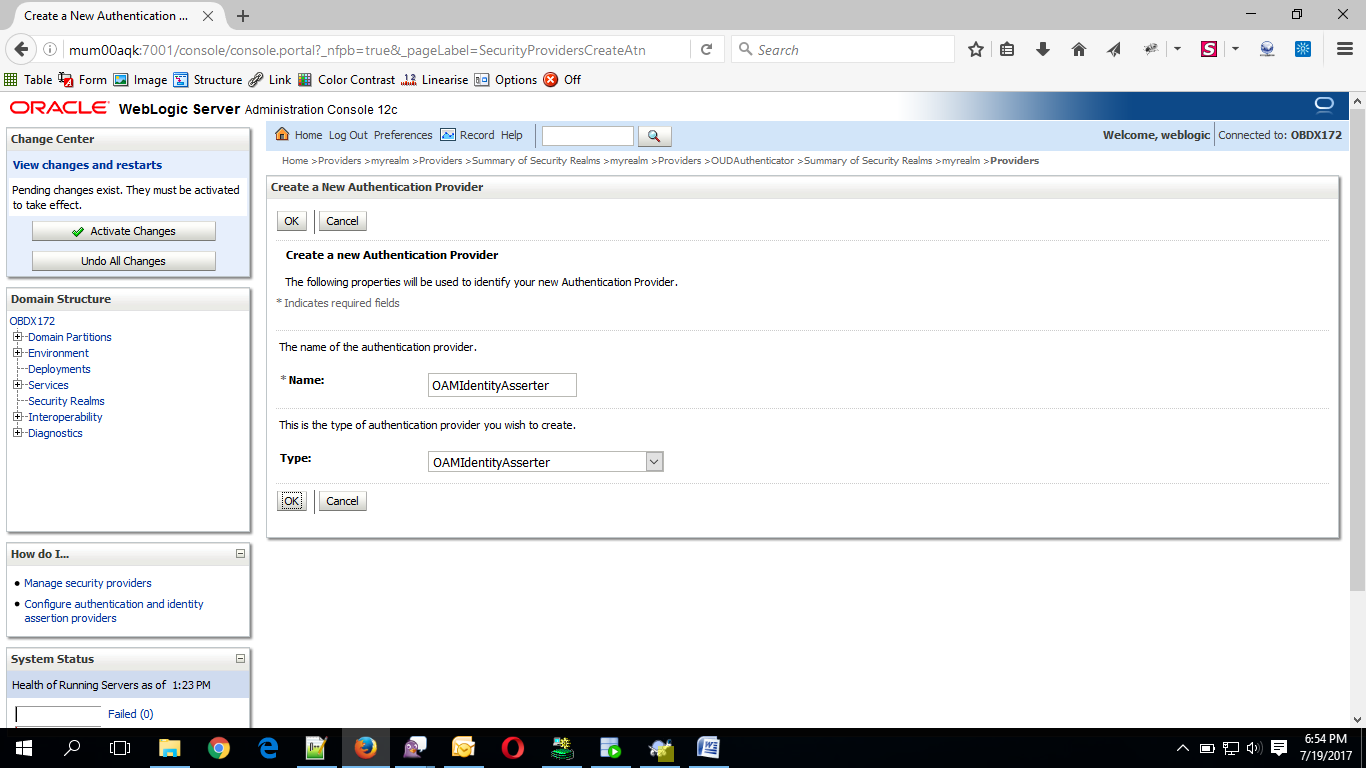Click the OUDAuthenticator breadcrumb link
This screenshot has width=1366, height=768.
752,160
